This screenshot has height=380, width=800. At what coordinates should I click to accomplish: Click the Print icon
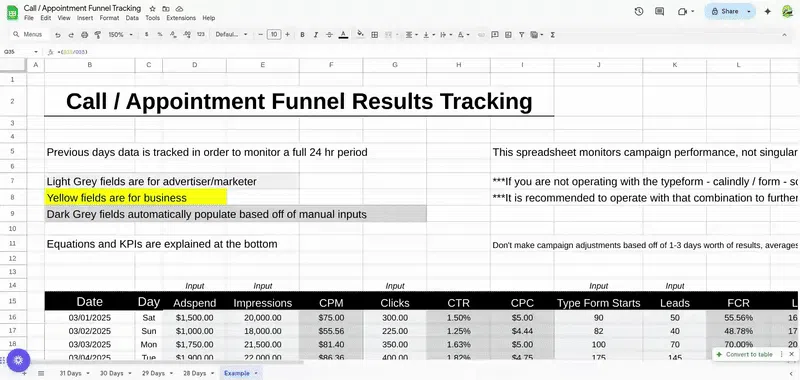pyautogui.click(x=84, y=35)
